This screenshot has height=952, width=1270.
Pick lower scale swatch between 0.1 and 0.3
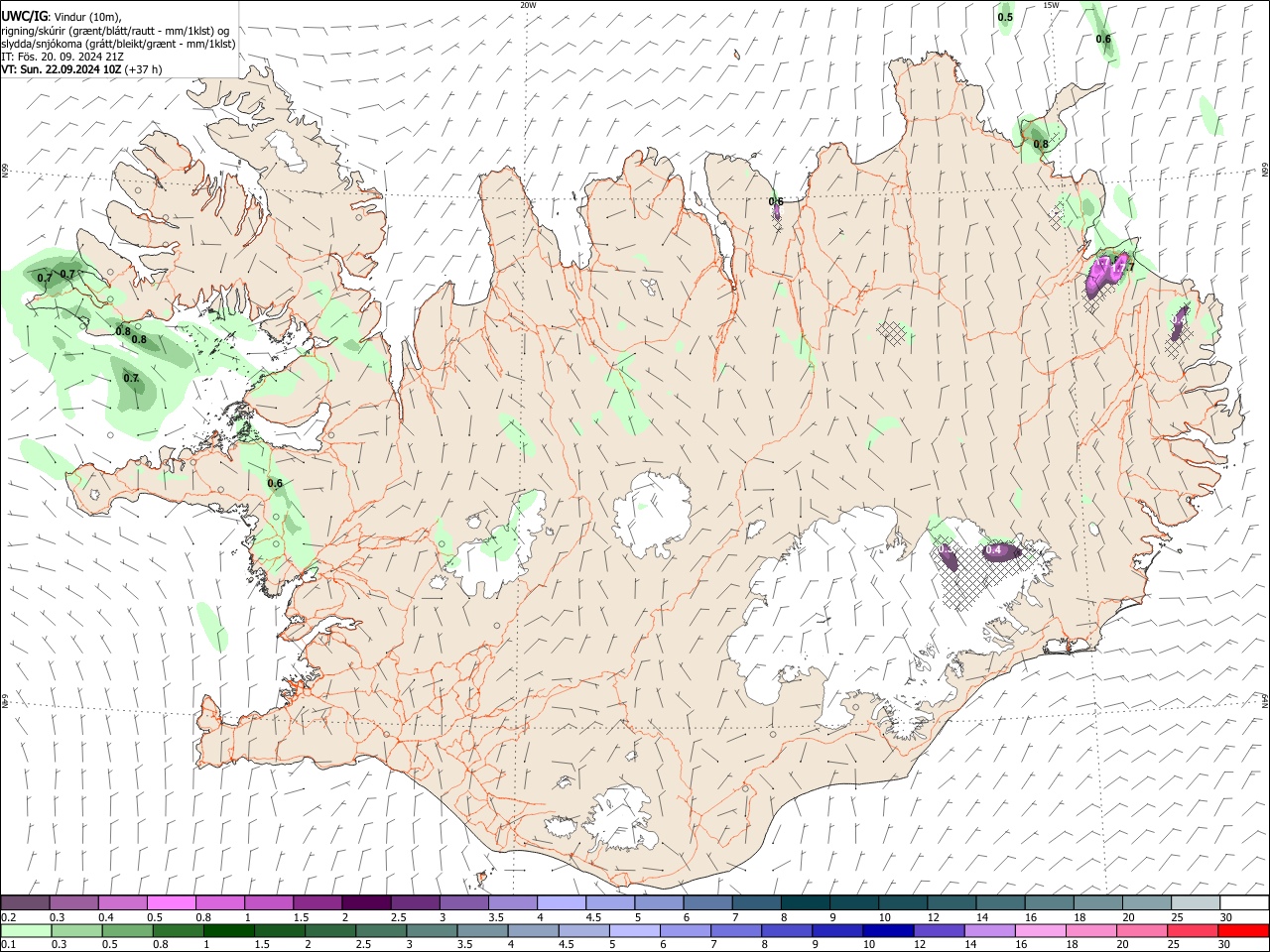coord(26,930)
